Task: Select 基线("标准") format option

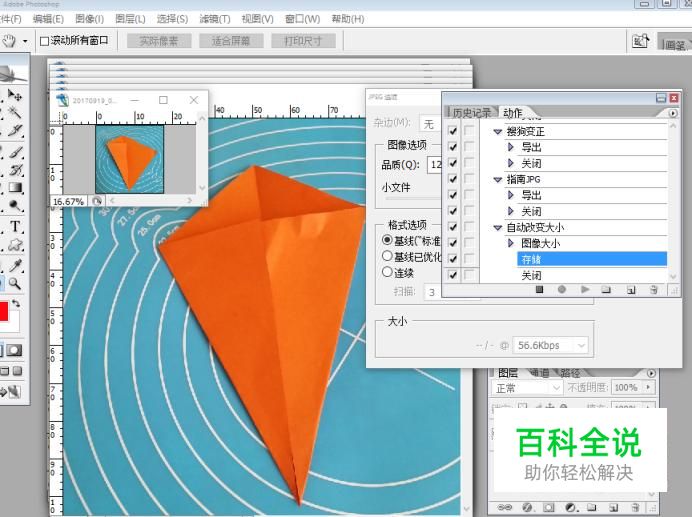Action: point(387,240)
